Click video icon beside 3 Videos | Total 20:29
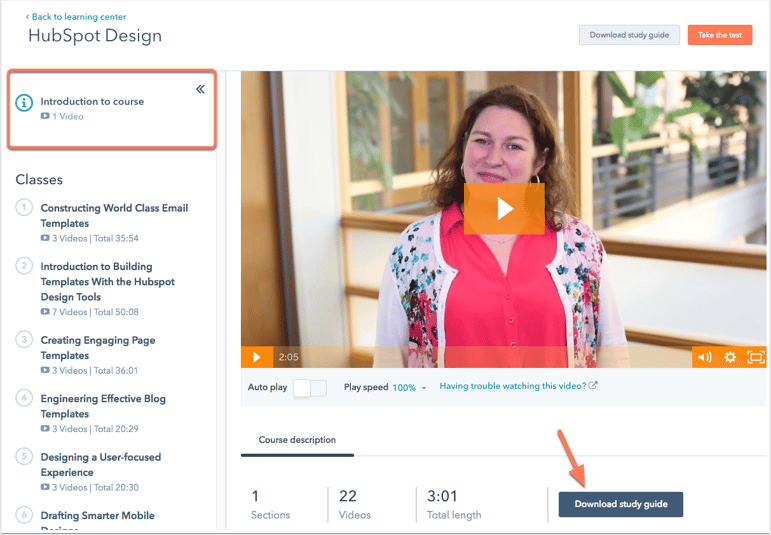Screen dimensions: 771x535 pos(45,428)
